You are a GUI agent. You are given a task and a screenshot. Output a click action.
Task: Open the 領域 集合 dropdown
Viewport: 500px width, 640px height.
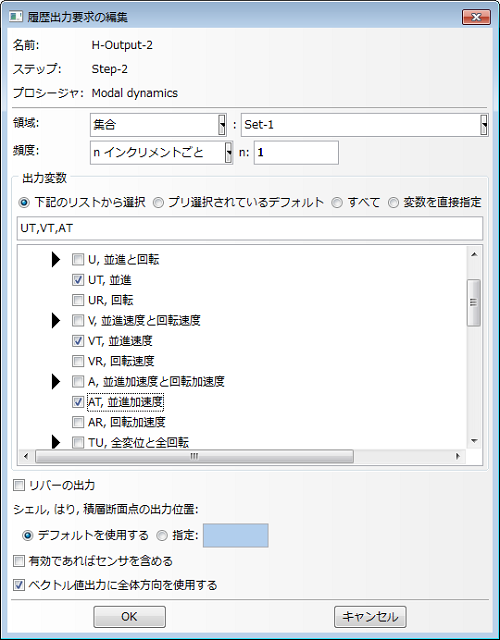(158, 125)
